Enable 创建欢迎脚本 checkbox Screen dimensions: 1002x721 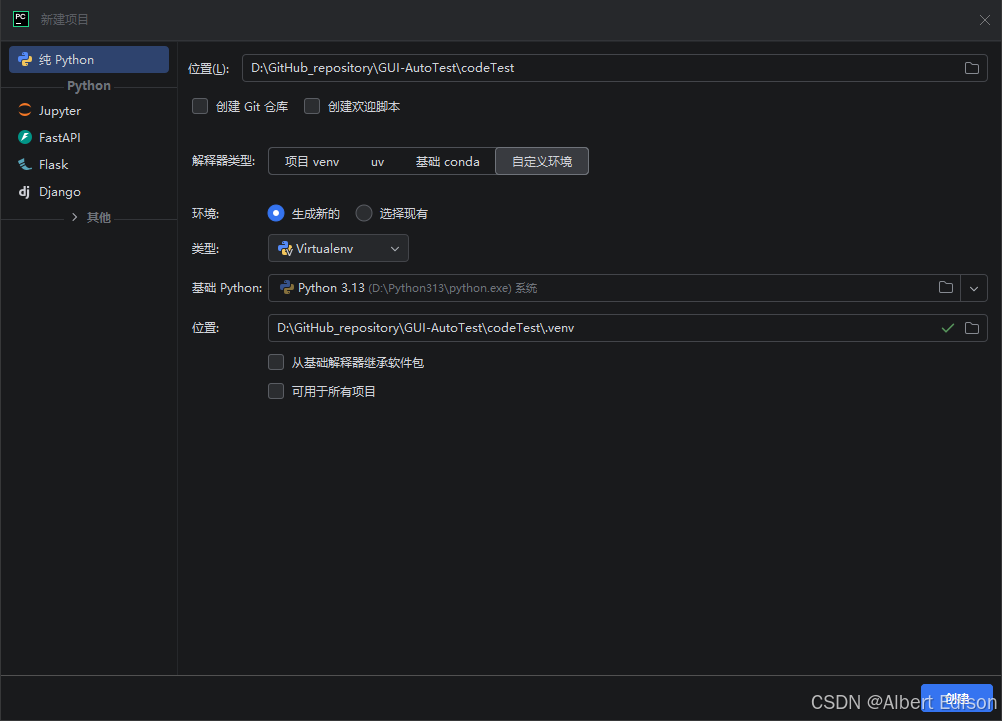tap(312, 106)
